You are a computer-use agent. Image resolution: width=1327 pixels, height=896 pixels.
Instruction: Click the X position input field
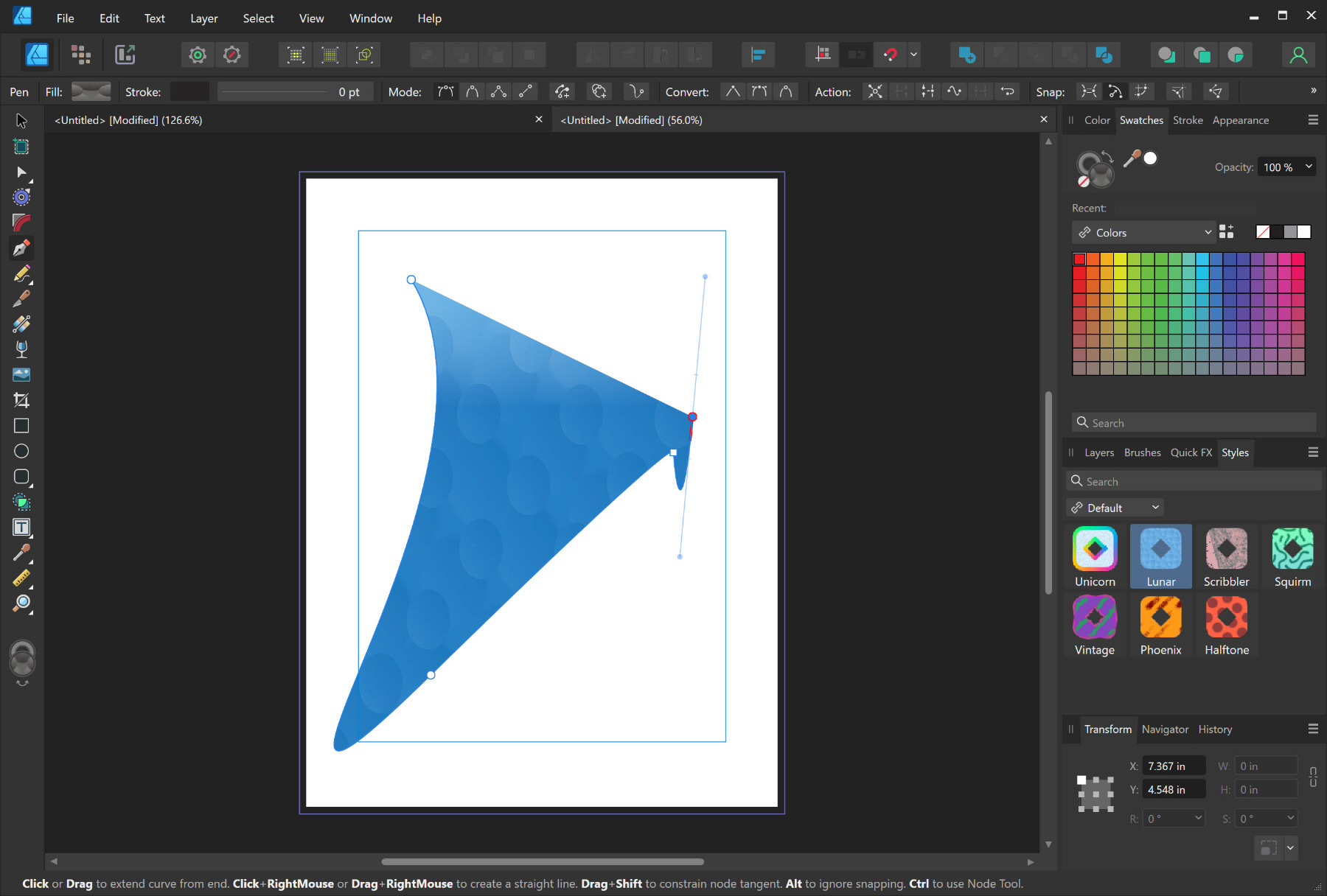point(1173,766)
